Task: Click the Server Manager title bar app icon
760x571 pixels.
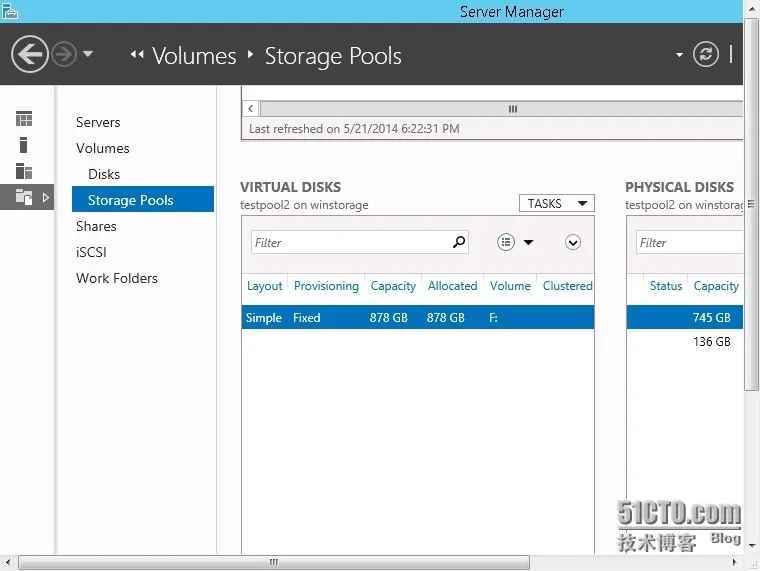Action: tap(10, 11)
